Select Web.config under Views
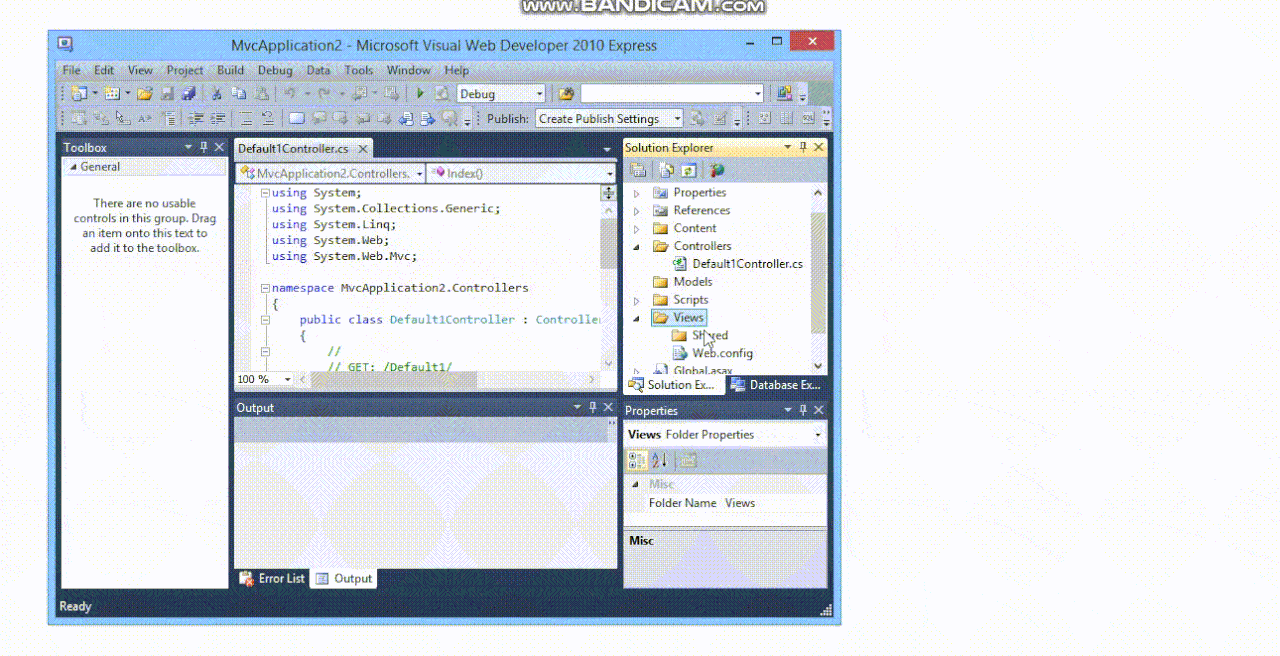Image resolution: width=1280 pixels, height=656 pixels. pyautogui.click(x=722, y=353)
